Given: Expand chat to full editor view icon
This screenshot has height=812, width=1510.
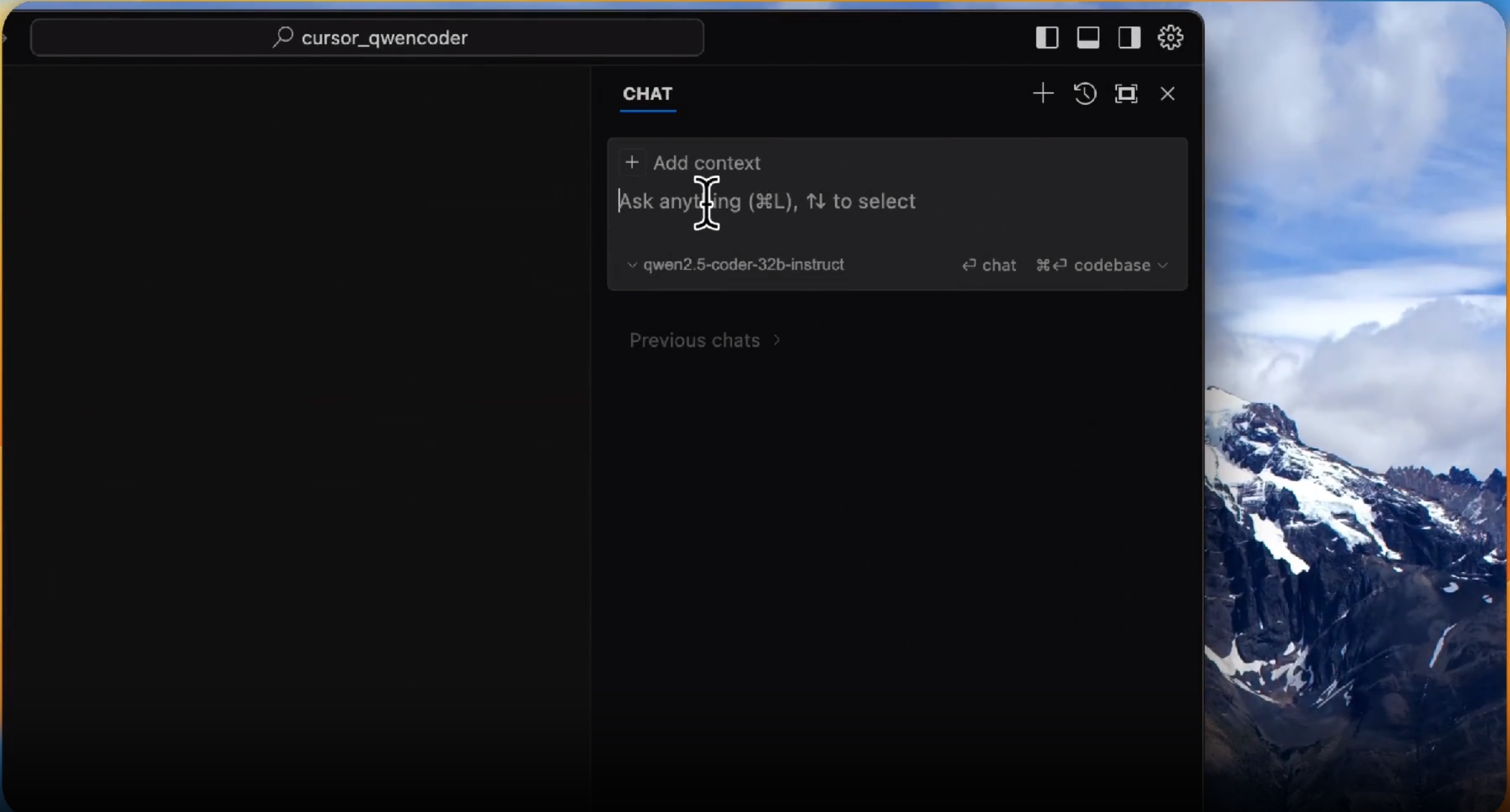Looking at the screenshot, I should coord(1126,93).
